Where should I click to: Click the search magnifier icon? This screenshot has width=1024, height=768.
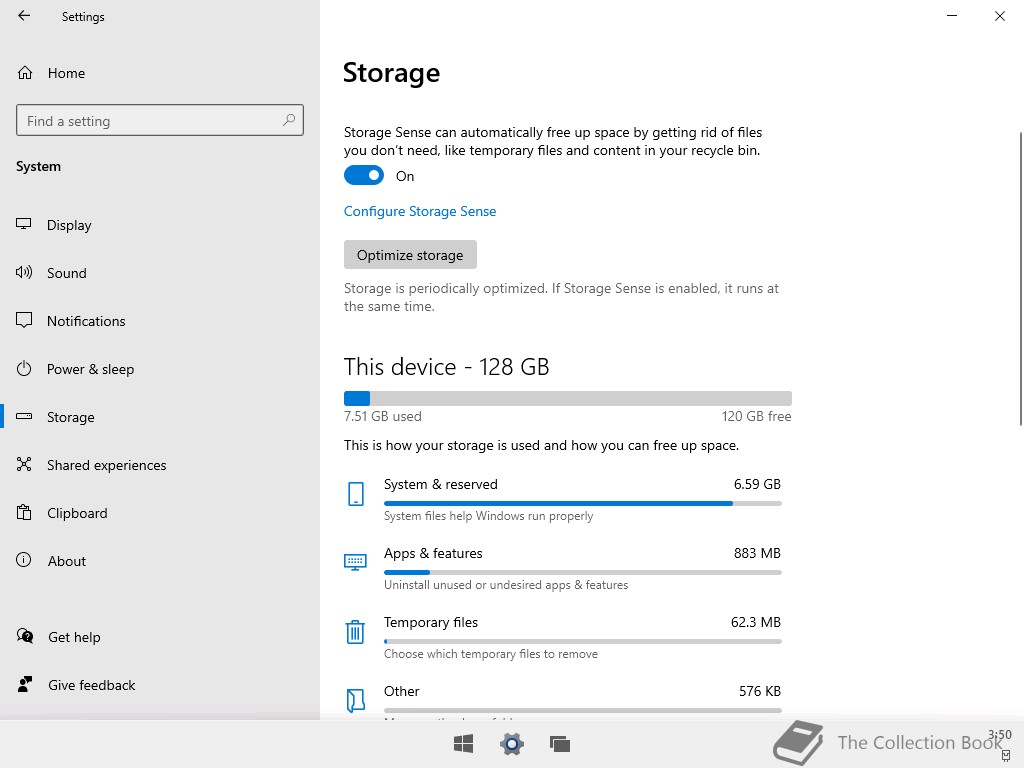coord(289,120)
